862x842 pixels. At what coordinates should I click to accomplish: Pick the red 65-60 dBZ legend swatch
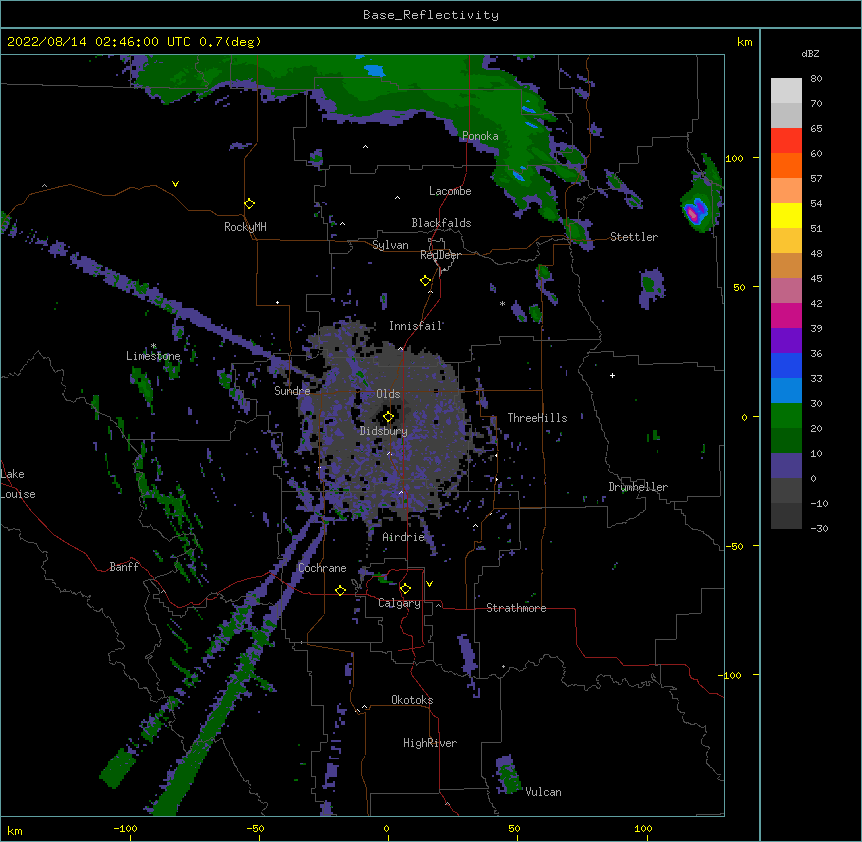point(786,140)
